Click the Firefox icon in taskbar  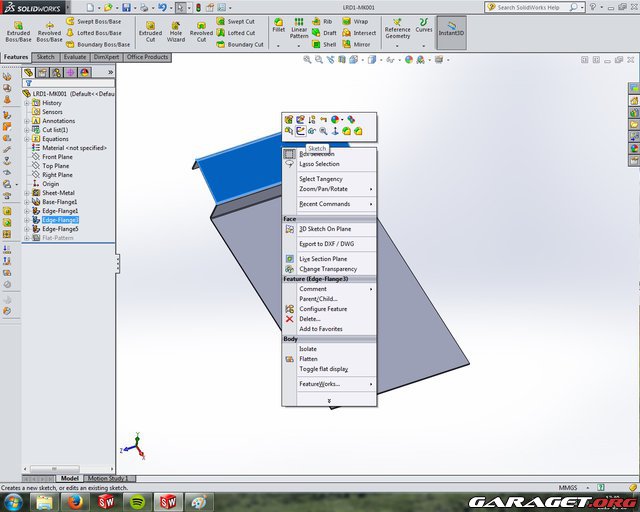point(76,501)
